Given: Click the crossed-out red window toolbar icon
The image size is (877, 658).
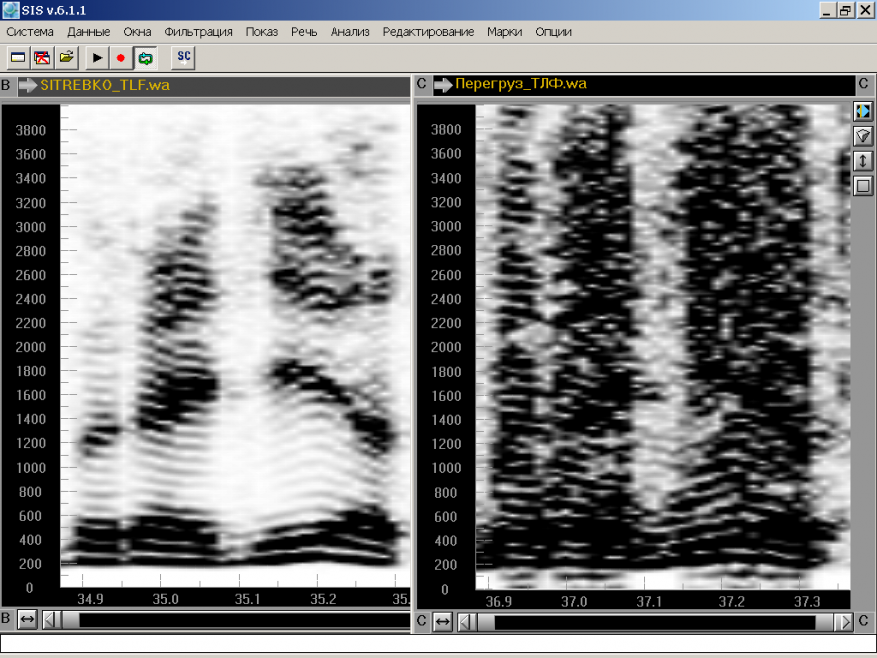Looking at the screenshot, I should (42, 58).
